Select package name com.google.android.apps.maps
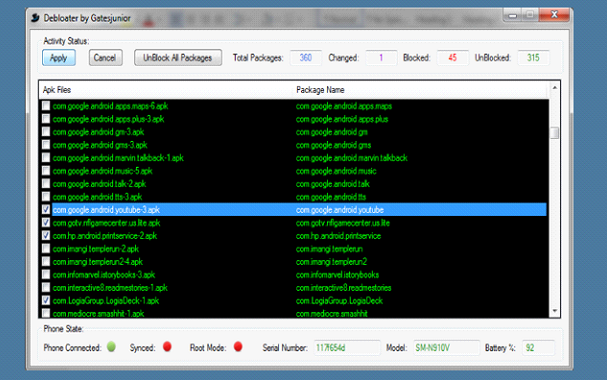Image resolution: width=607 pixels, height=380 pixels. [x=344, y=106]
